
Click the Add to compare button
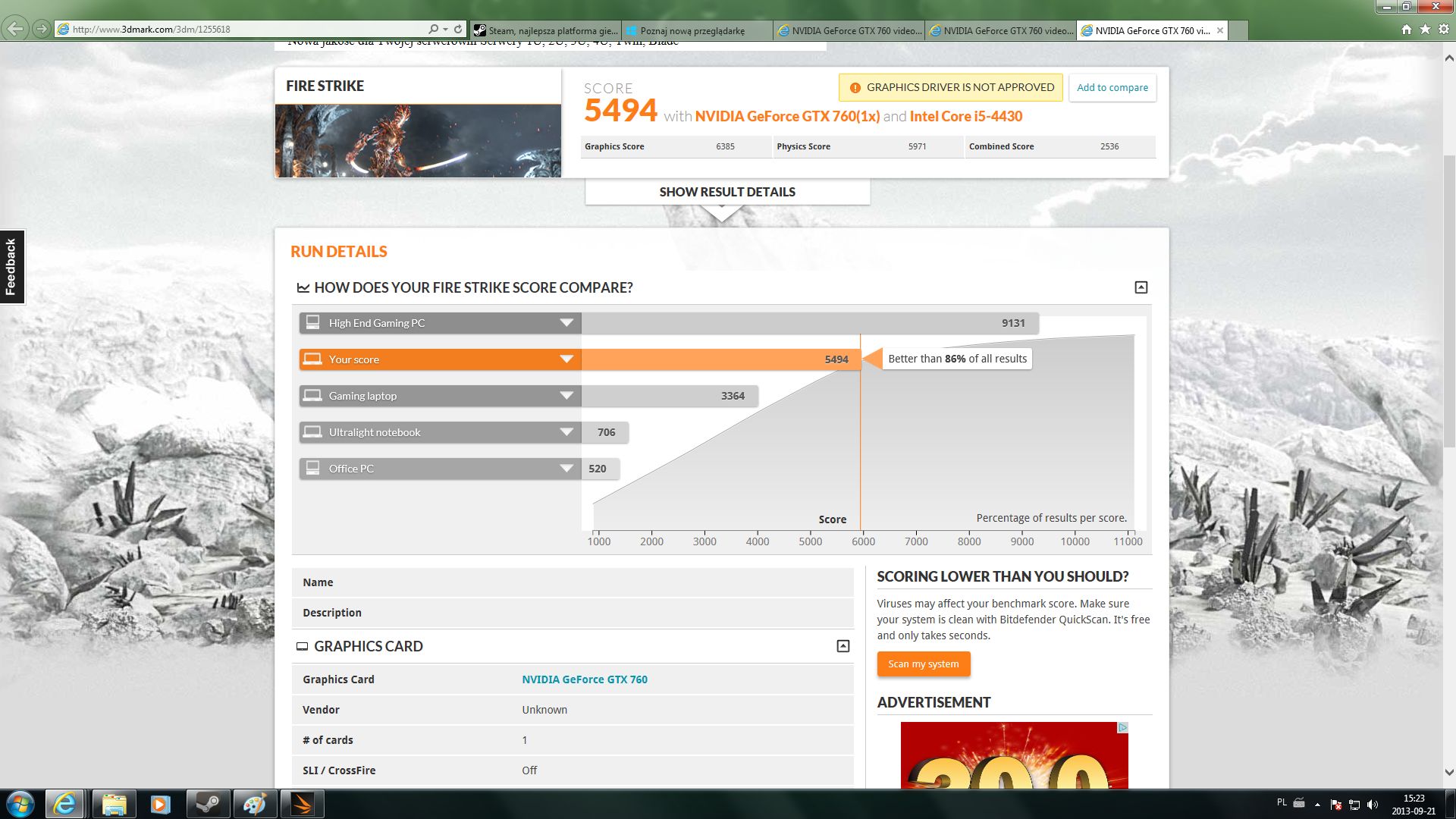(x=1112, y=87)
